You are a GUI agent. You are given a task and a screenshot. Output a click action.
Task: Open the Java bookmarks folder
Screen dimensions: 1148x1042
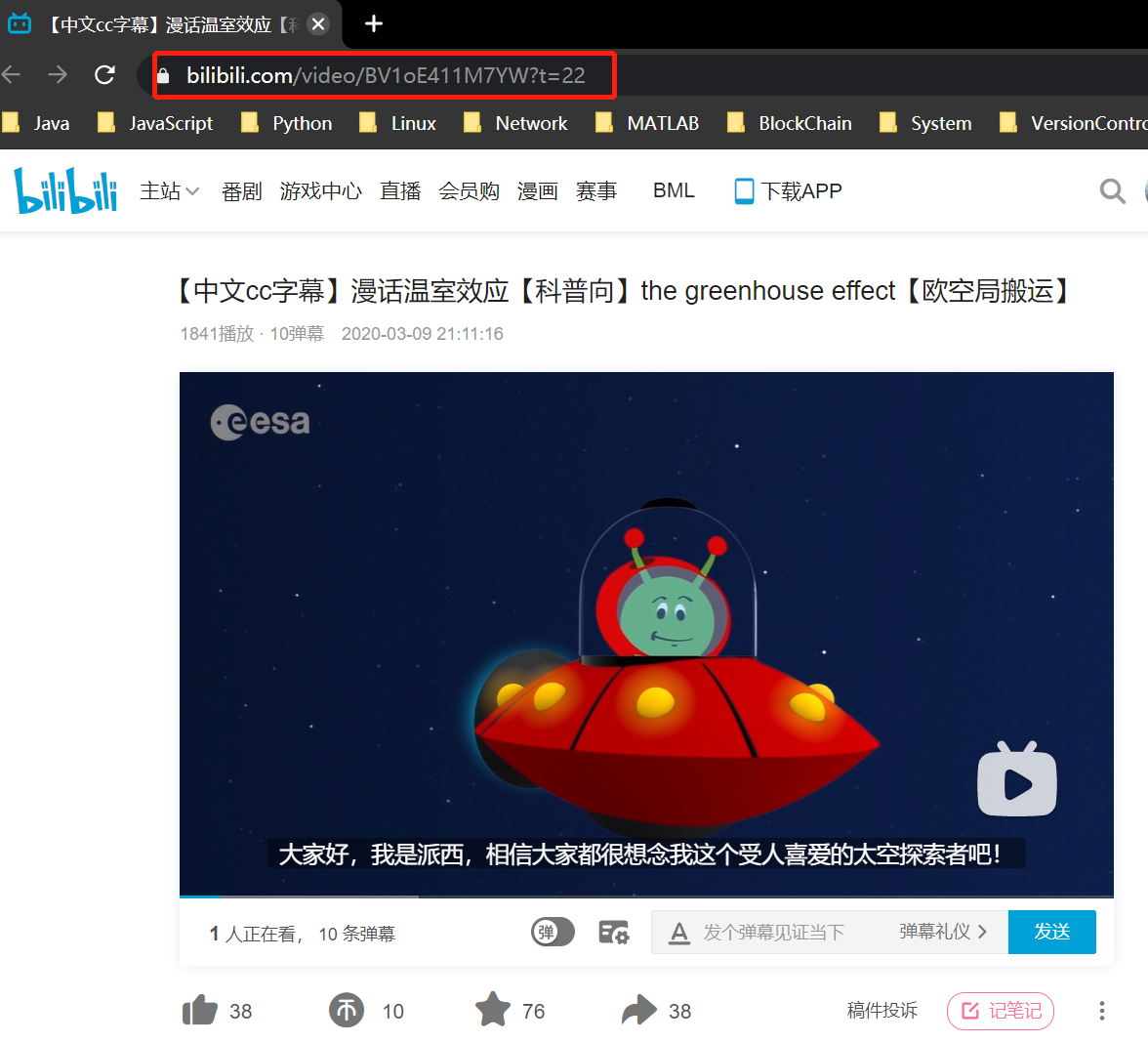[37, 123]
